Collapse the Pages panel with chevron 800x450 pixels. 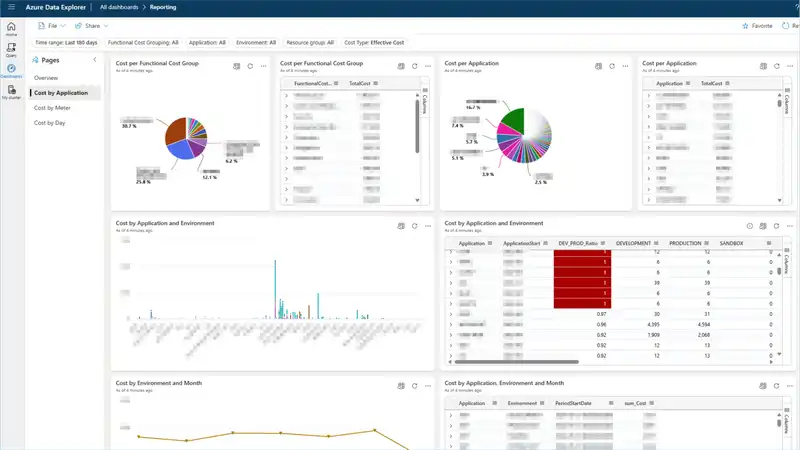point(94,60)
